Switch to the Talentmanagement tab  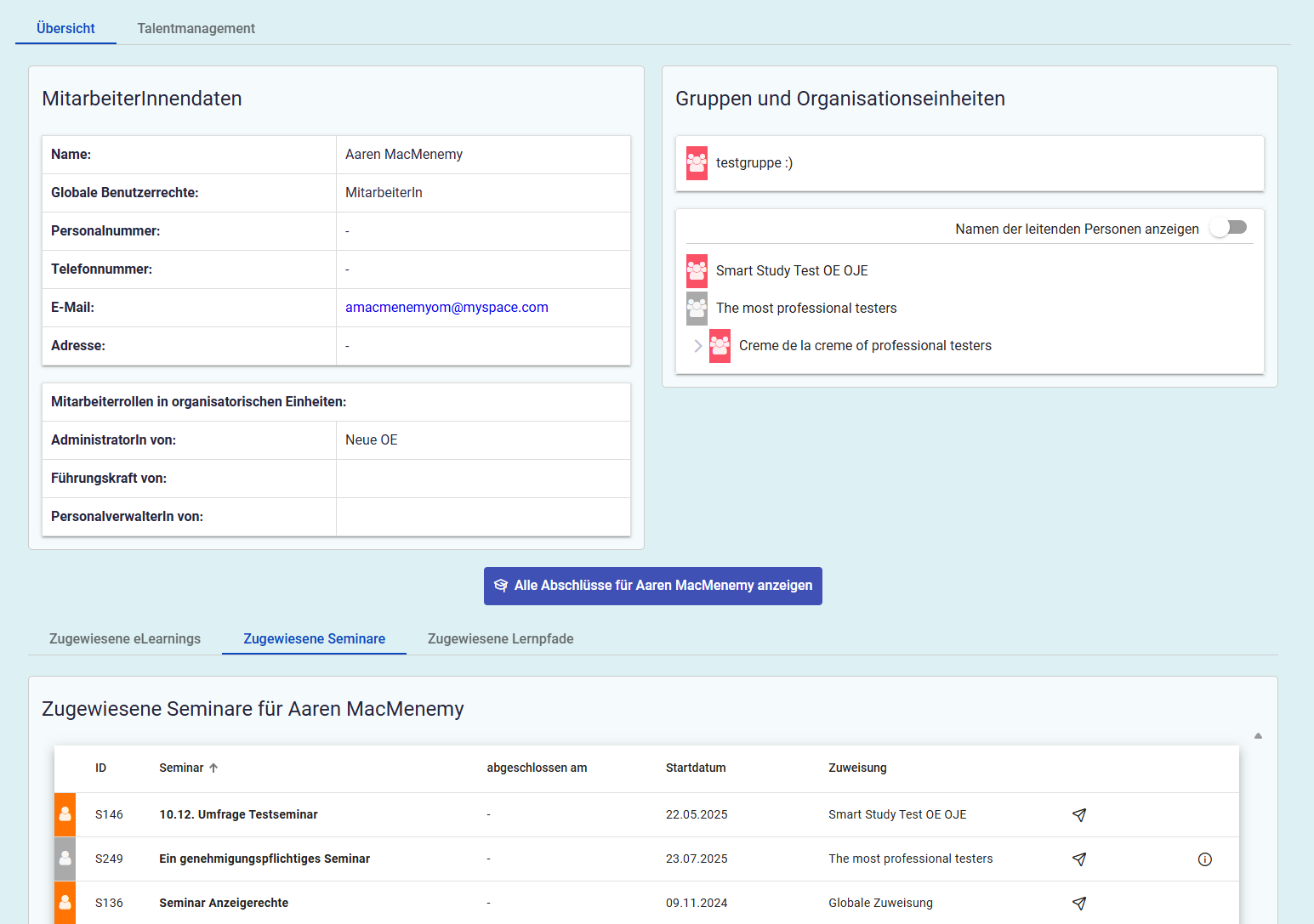196,29
